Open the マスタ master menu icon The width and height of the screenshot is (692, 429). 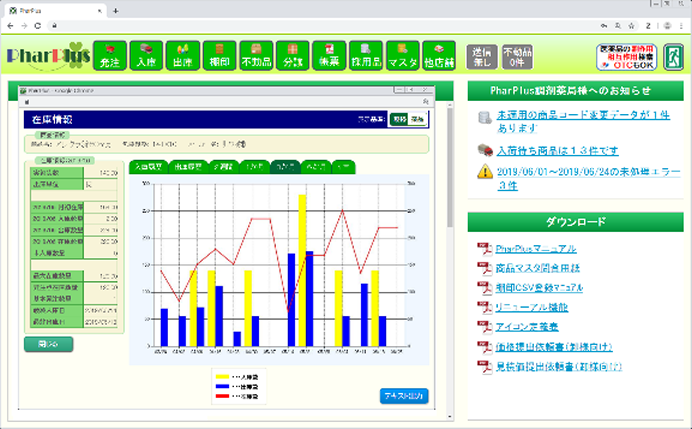click(402, 56)
